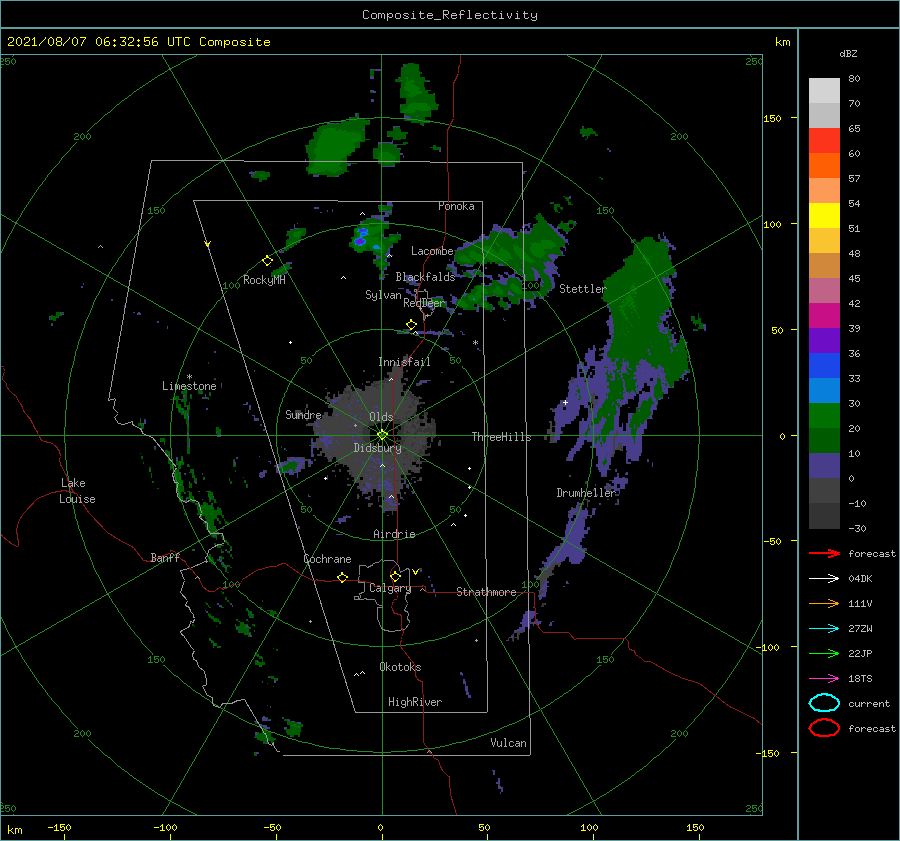Viewport: 900px width, 841px height.
Task: Click the Blackfalds town label
Action: pyautogui.click(x=425, y=277)
